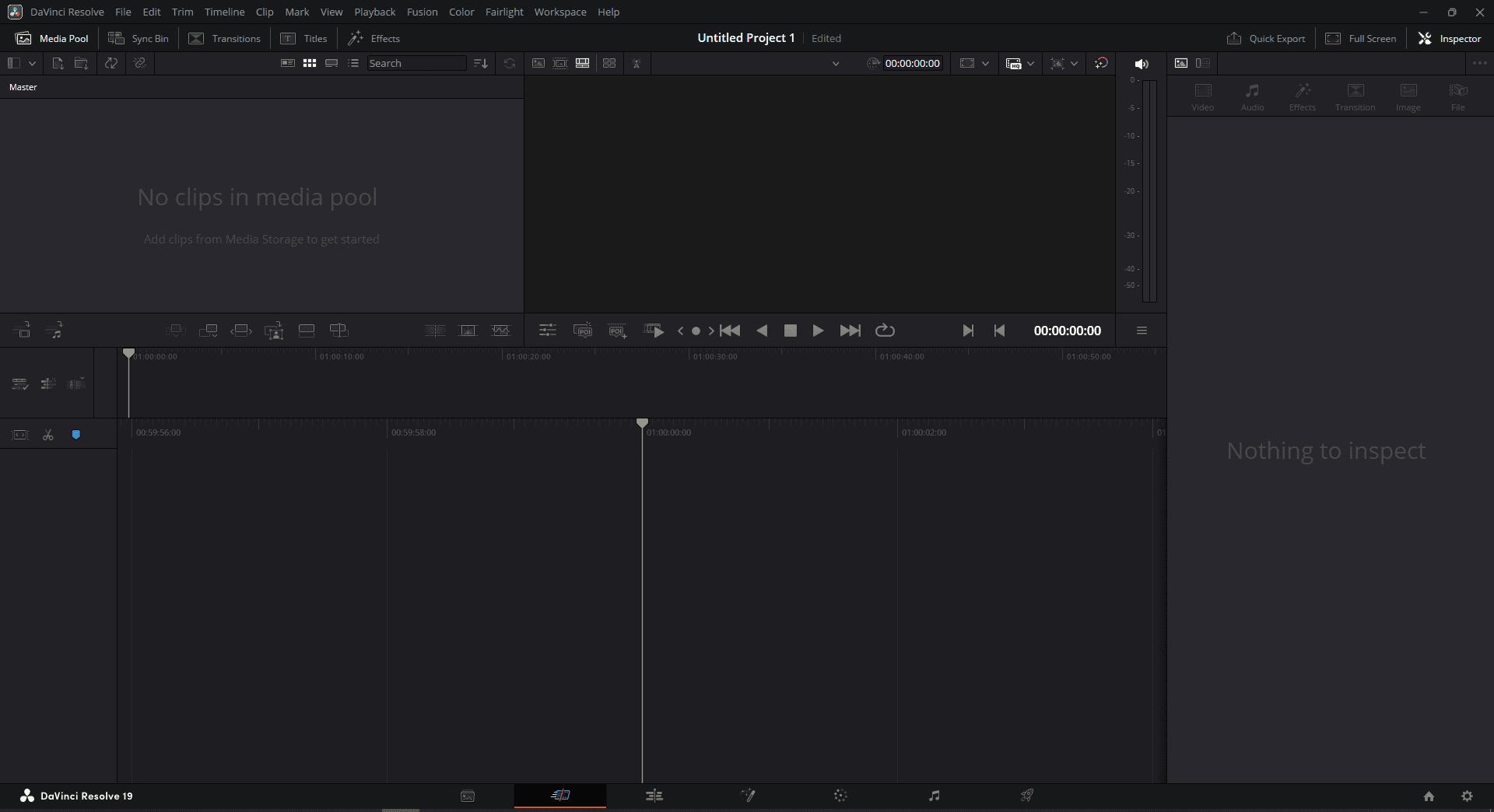This screenshot has width=1494, height=812.
Task: Click the Quick Export button
Action: 1266,38
